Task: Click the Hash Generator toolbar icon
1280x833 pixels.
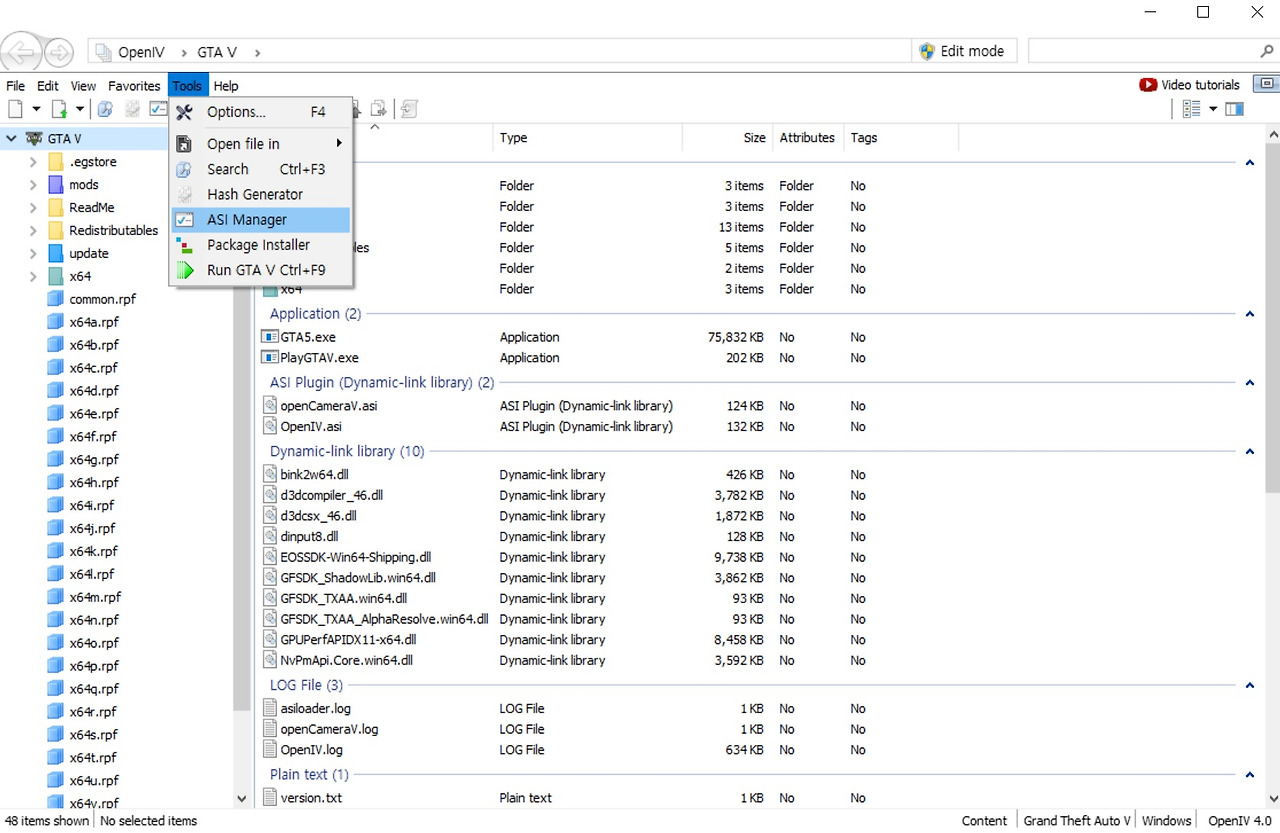Action: (132, 109)
